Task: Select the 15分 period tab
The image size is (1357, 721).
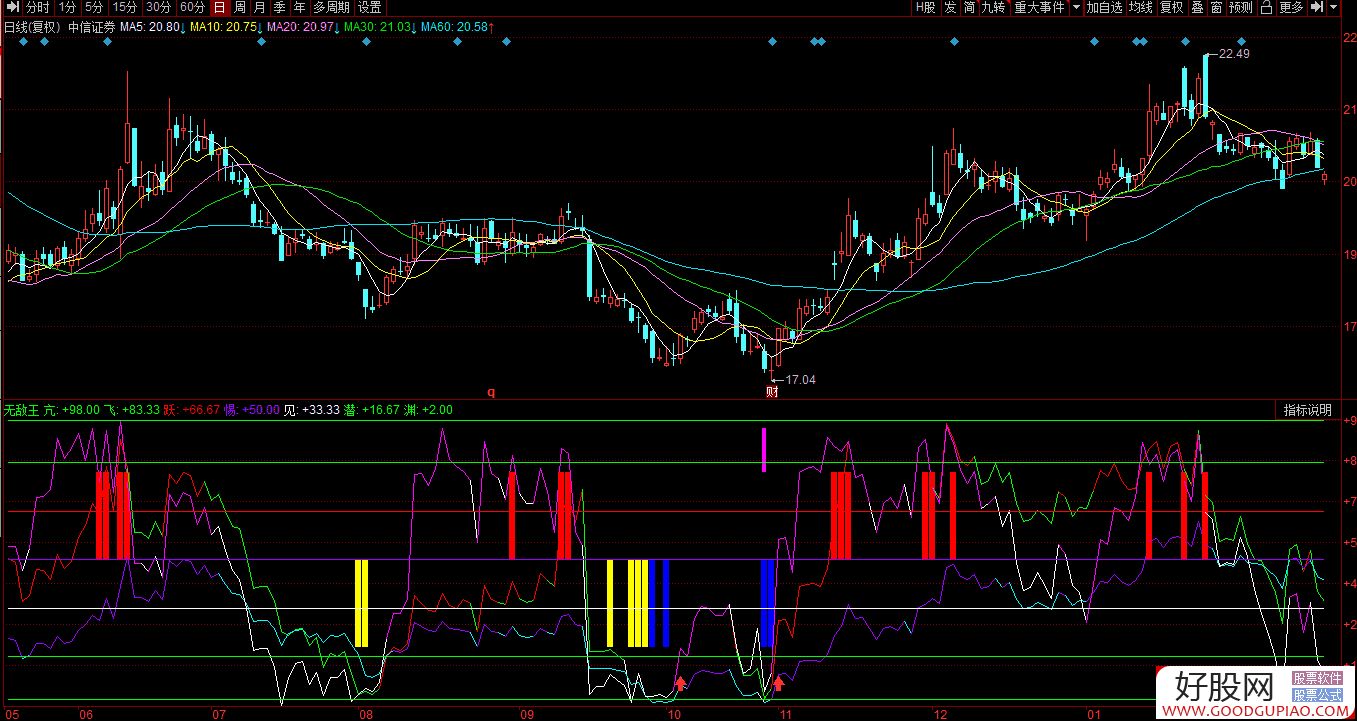Action: pyautogui.click(x=124, y=8)
